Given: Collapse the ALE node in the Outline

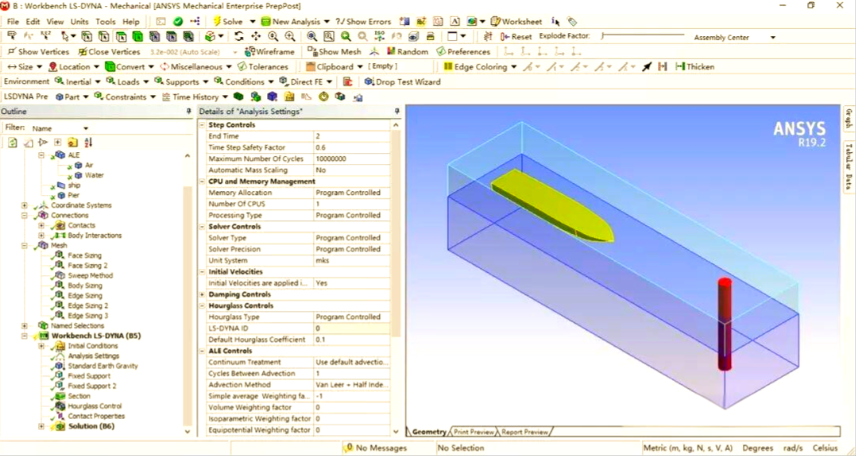Looking at the screenshot, I should pyautogui.click(x=41, y=155).
